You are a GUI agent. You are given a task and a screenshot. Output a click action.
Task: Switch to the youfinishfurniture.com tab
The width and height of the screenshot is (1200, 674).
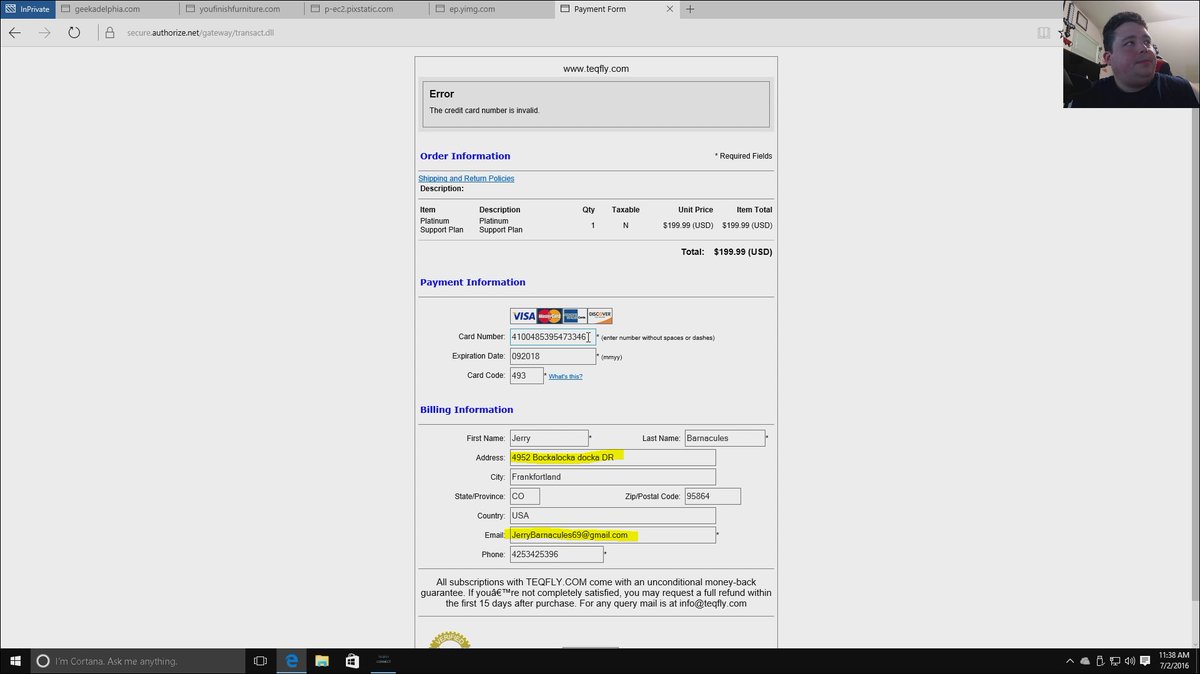click(242, 9)
